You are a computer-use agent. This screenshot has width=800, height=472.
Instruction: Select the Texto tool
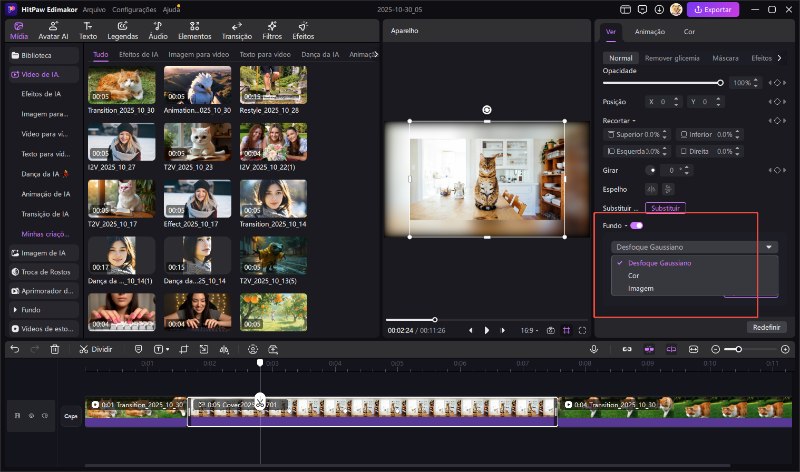tap(88, 31)
